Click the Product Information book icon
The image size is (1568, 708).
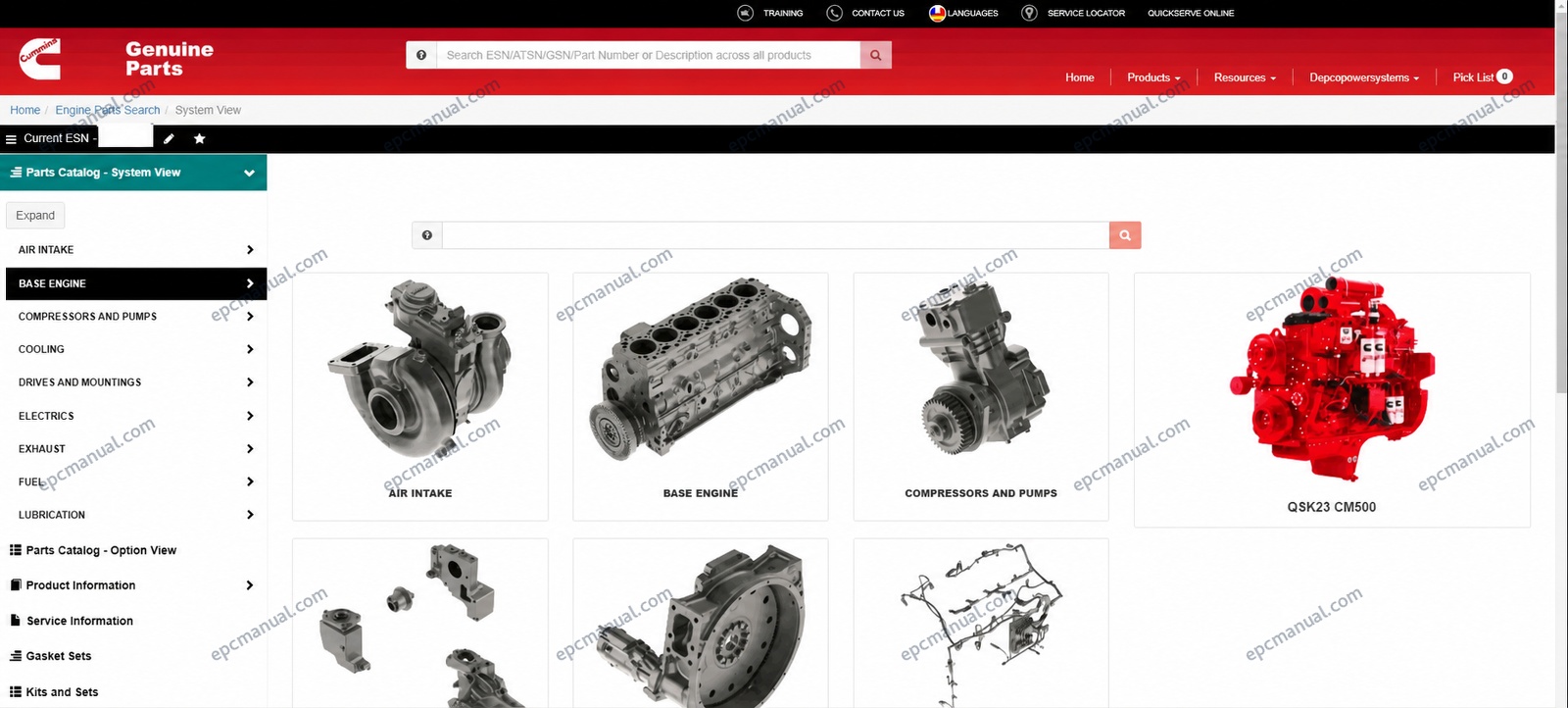(16, 585)
